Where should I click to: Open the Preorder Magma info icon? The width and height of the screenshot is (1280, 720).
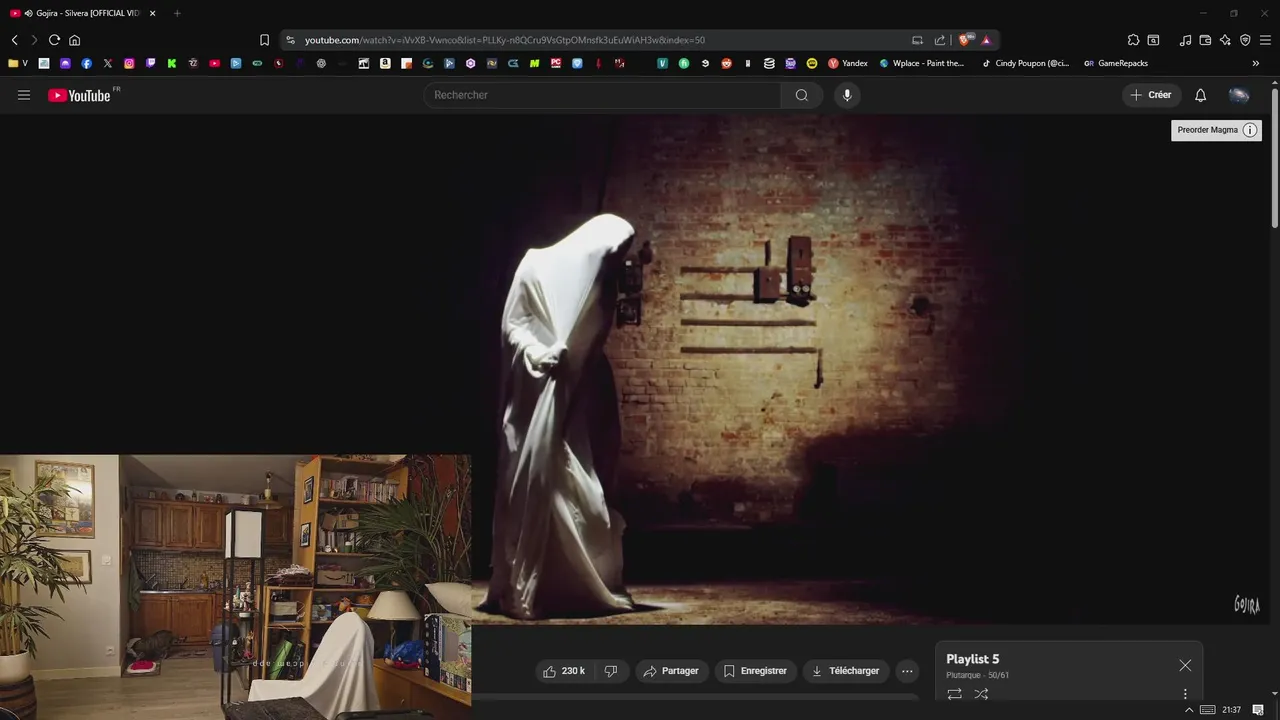tap(1250, 130)
